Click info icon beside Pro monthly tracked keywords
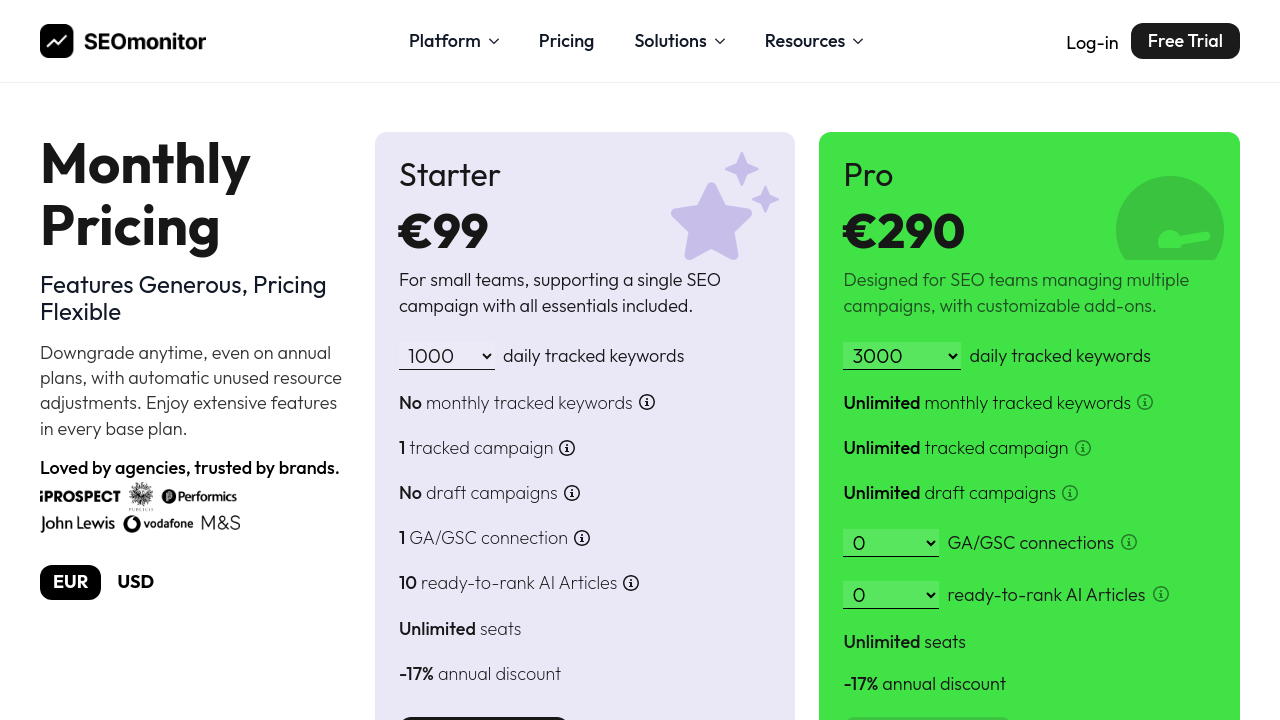Screen dimensions: 1280x720 tap(1145, 402)
